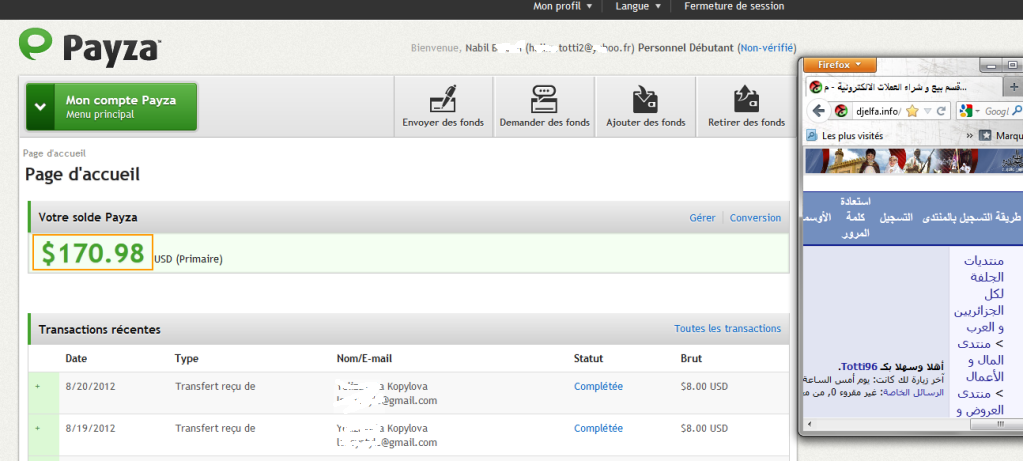Open the Retirer des fonds tool

pyautogui.click(x=746, y=107)
